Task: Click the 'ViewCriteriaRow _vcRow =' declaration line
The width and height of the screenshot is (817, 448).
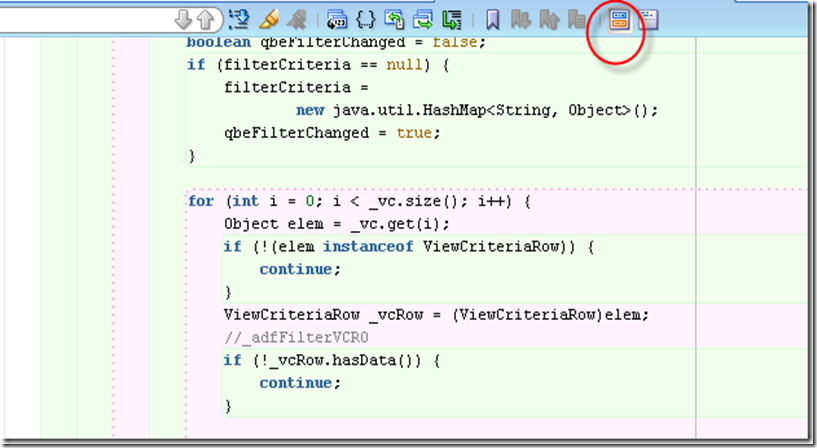Action: pos(436,315)
